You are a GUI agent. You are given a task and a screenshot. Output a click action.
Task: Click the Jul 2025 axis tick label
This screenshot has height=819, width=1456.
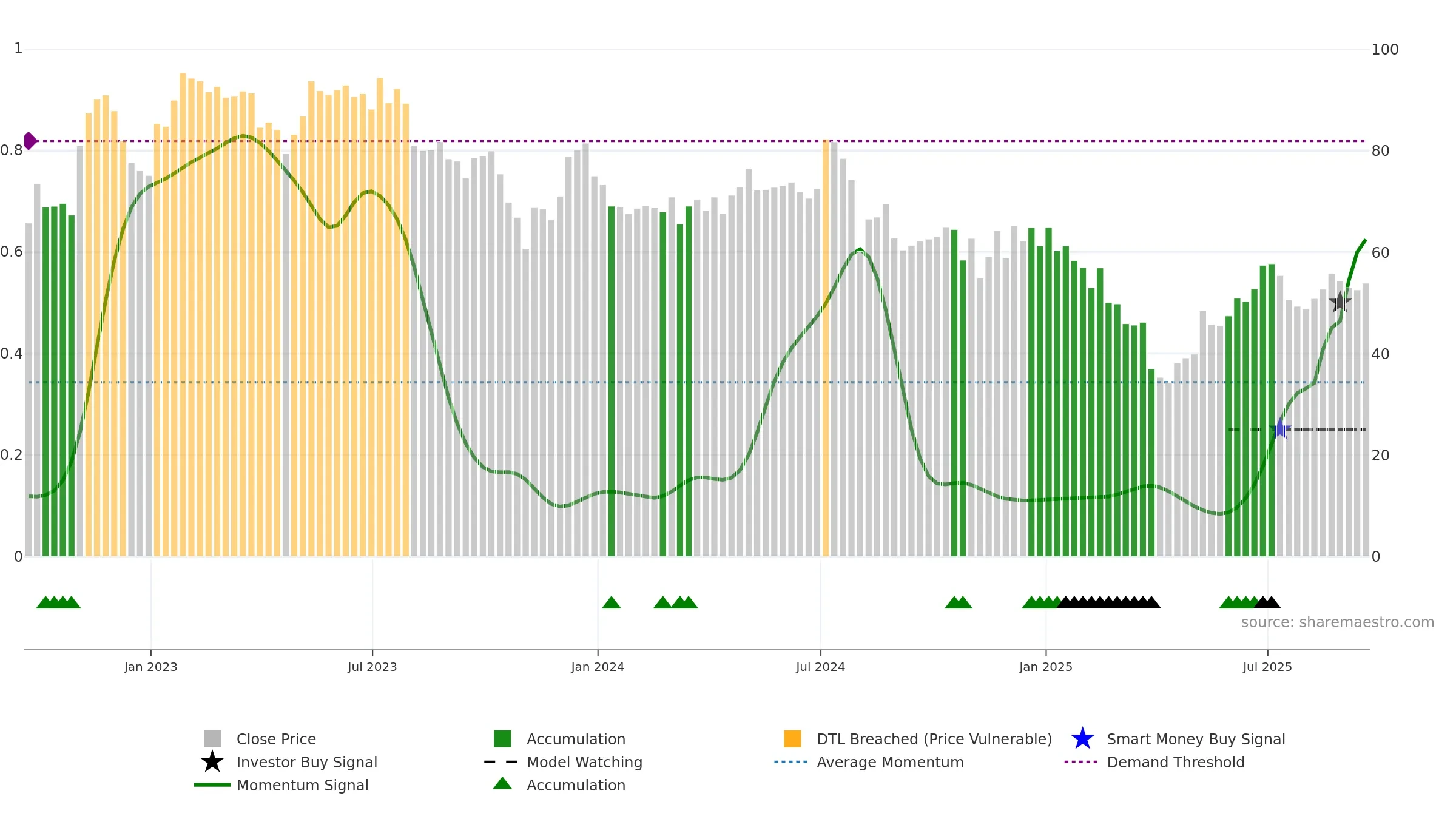coord(1267,667)
